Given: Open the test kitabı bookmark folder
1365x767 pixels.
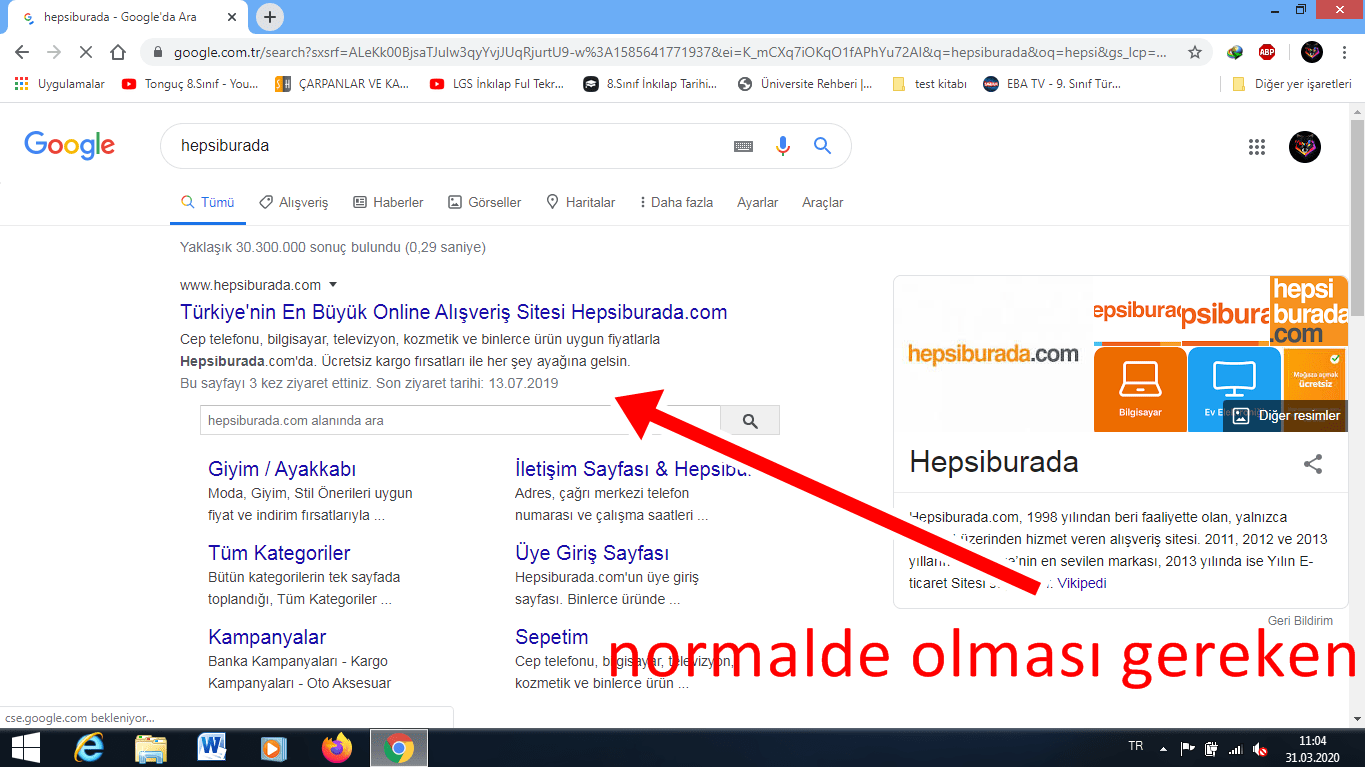Looking at the screenshot, I should [929, 84].
